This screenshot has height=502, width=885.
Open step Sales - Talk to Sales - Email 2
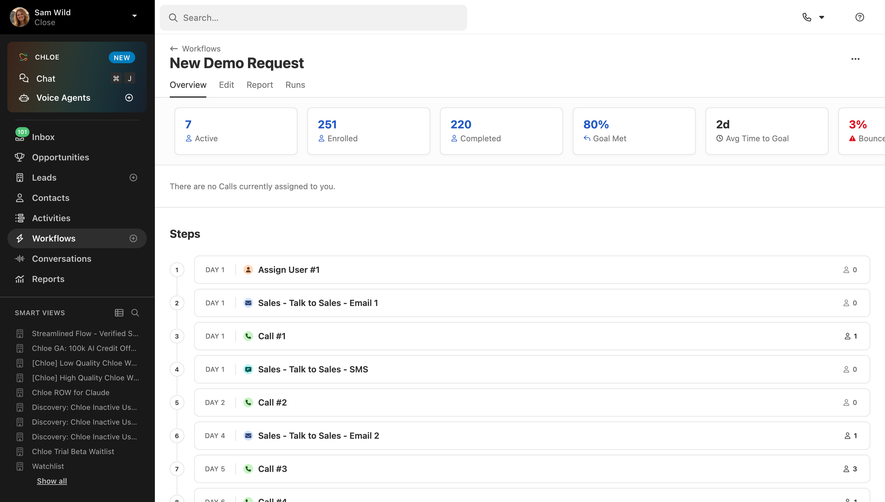532,436
